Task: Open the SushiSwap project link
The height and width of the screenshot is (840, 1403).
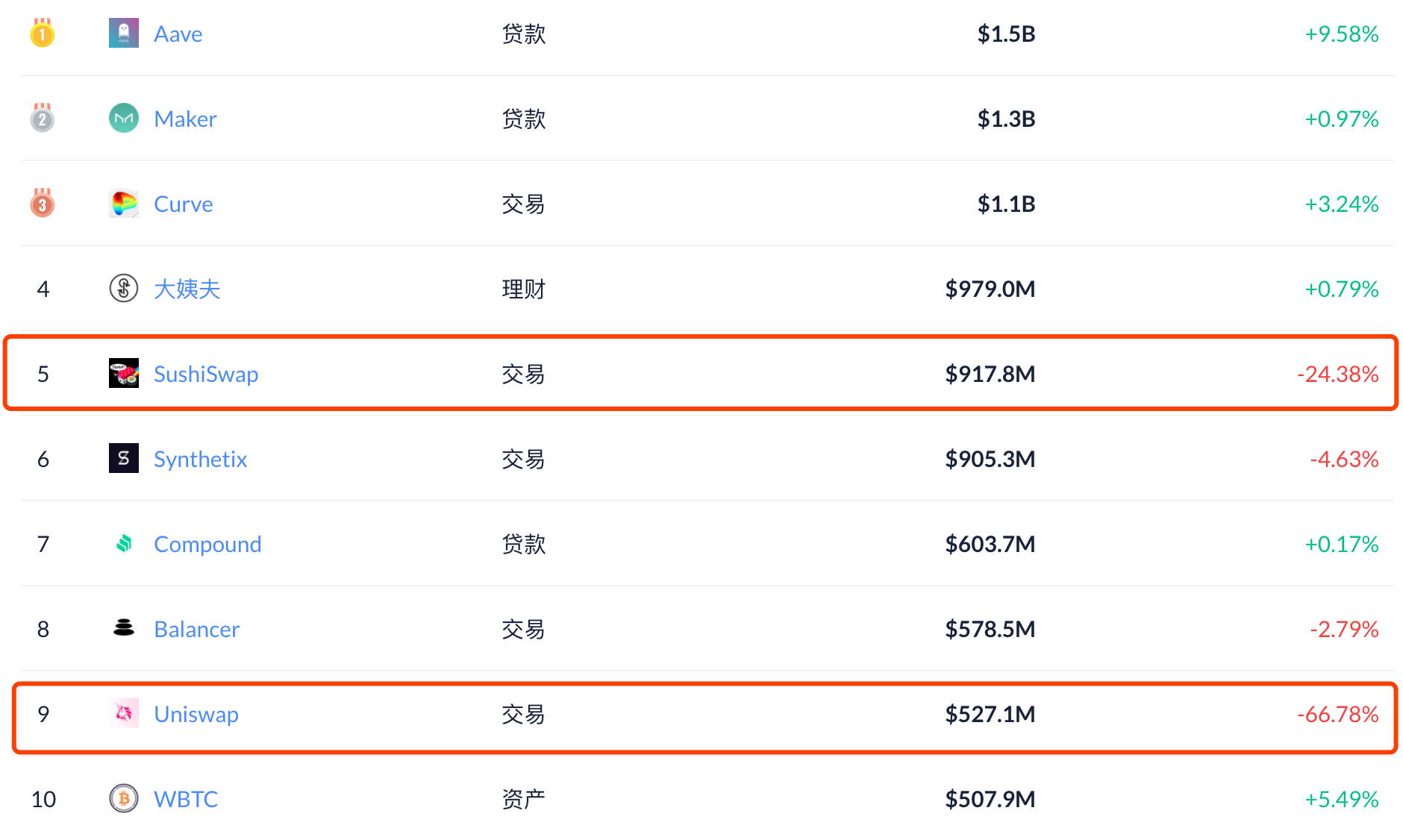Action: [206, 374]
